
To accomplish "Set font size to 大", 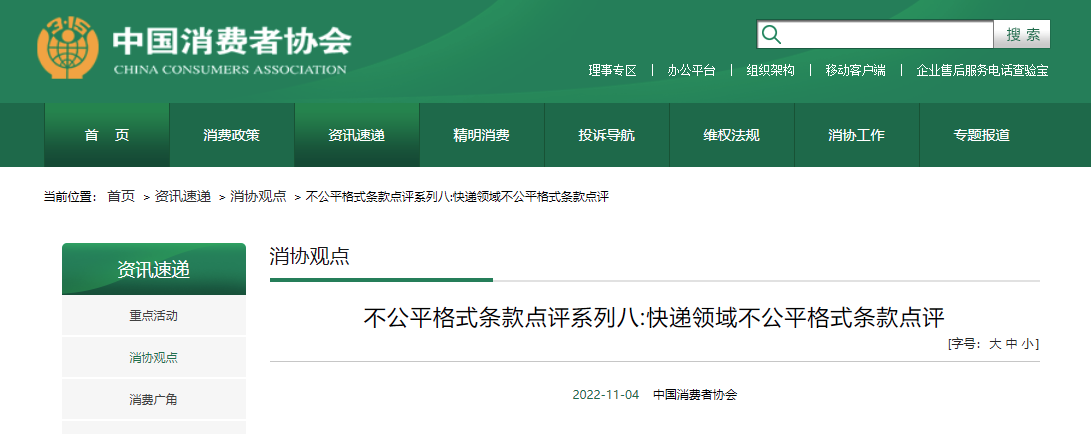I will click(x=995, y=344).
